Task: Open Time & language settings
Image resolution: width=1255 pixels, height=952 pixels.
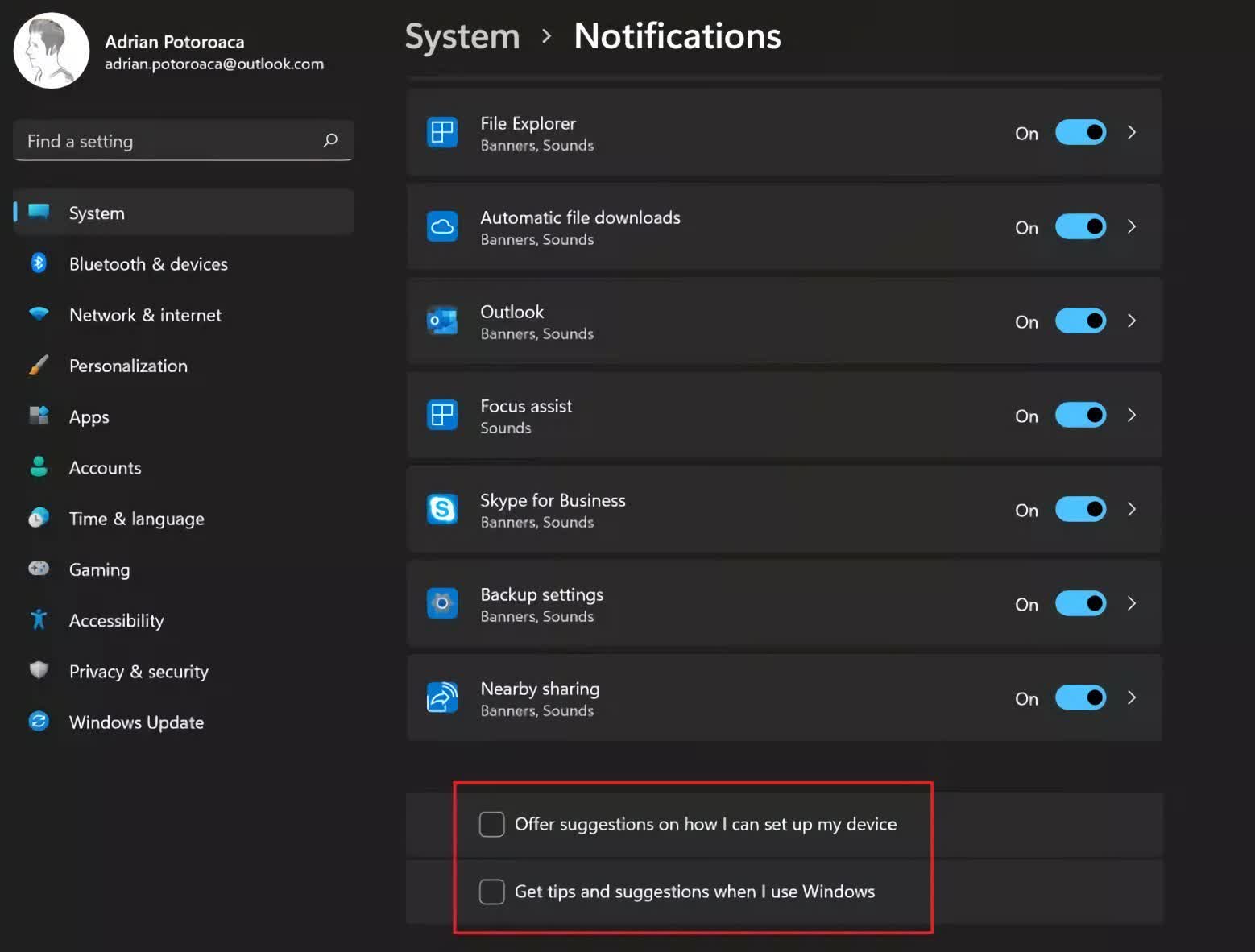Action: [x=184, y=518]
